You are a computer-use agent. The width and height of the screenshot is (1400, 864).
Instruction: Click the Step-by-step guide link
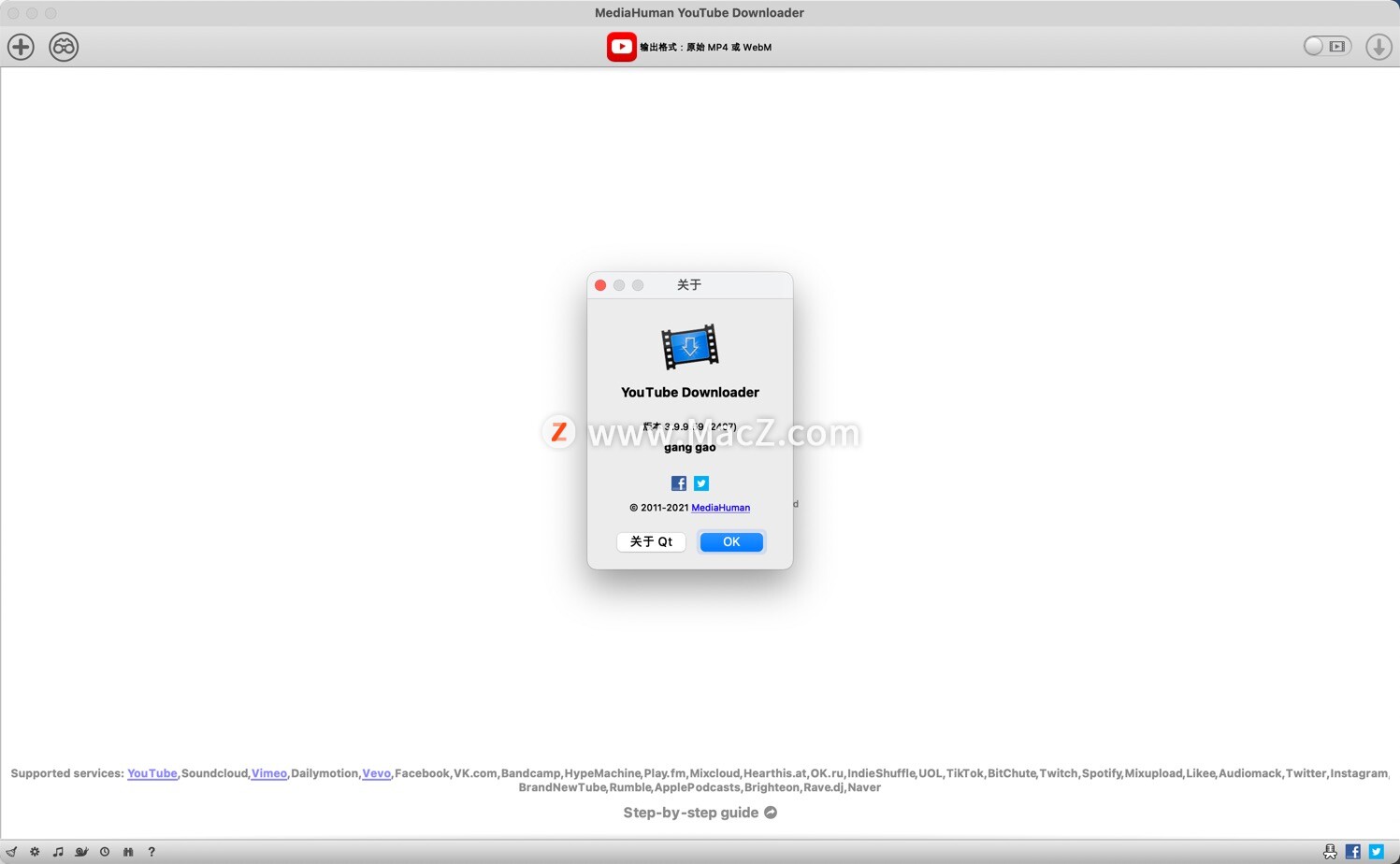(691, 813)
